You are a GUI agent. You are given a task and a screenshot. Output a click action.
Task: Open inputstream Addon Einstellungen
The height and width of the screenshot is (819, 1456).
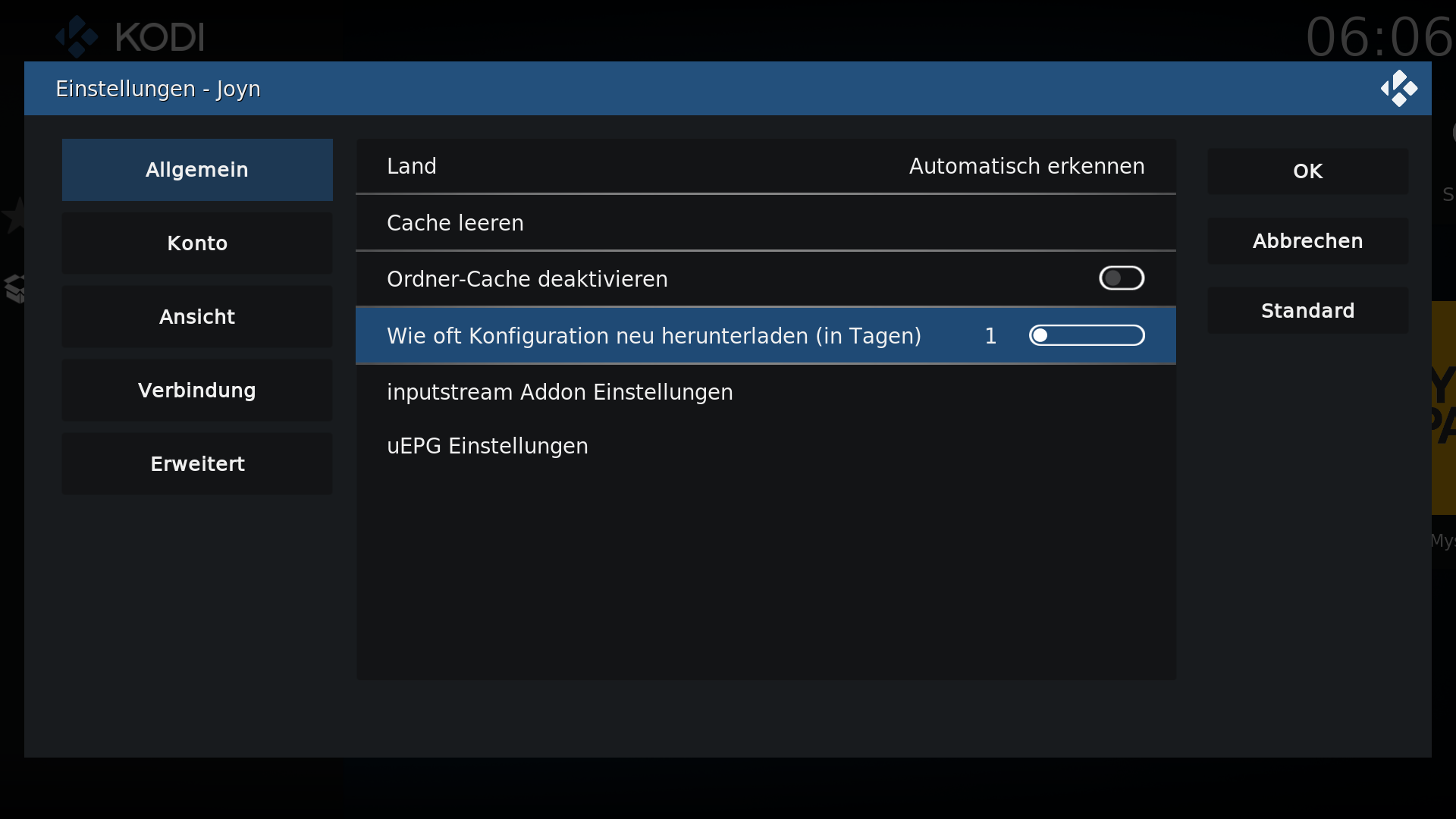coord(766,392)
